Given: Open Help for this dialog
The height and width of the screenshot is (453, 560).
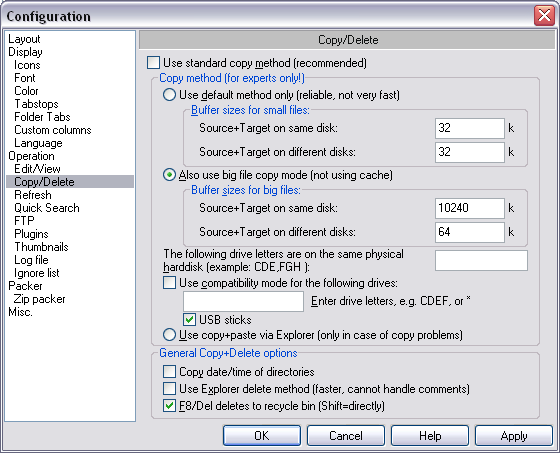Looking at the screenshot, I should (x=430, y=435).
